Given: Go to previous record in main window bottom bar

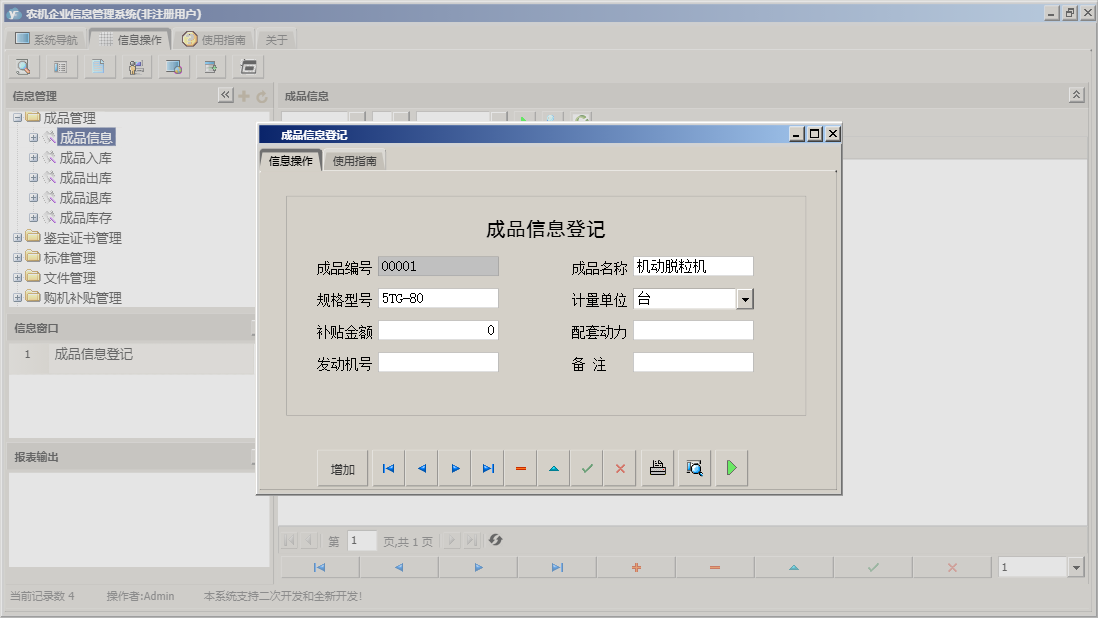Looking at the screenshot, I should 399,567.
